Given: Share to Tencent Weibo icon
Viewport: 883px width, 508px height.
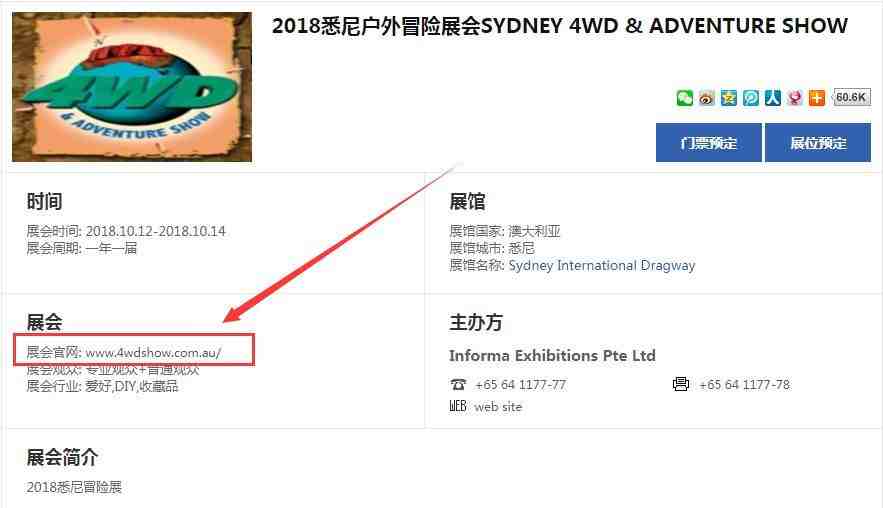Looking at the screenshot, I should pyautogui.click(x=750, y=98).
